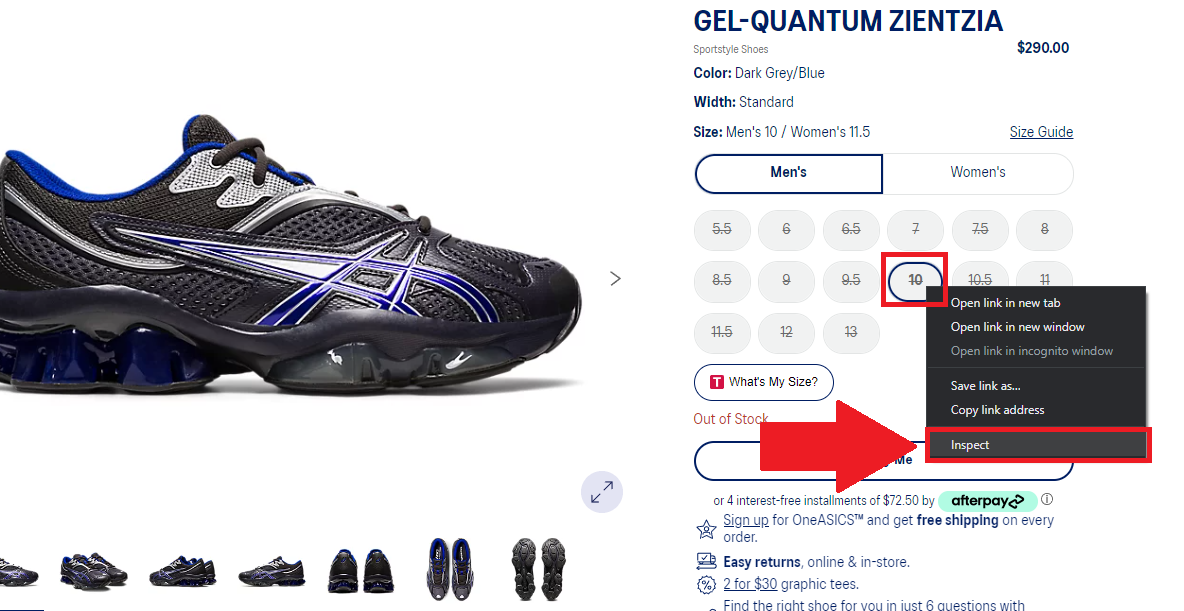Image resolution: width=1184 pixels, height=611 pixels.
Task: Click Copy link address
Action: (997, 410)
